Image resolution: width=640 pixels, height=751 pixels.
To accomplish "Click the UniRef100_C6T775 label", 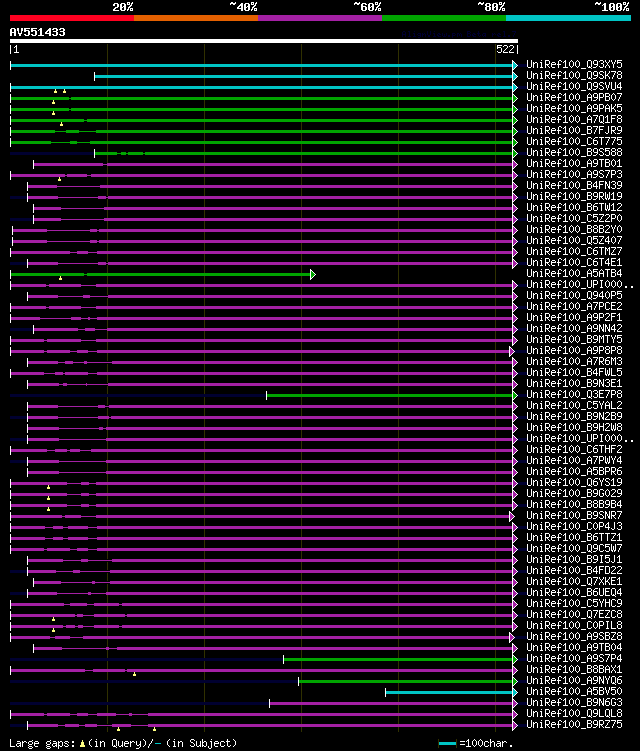I will click(x=574, y=141).
